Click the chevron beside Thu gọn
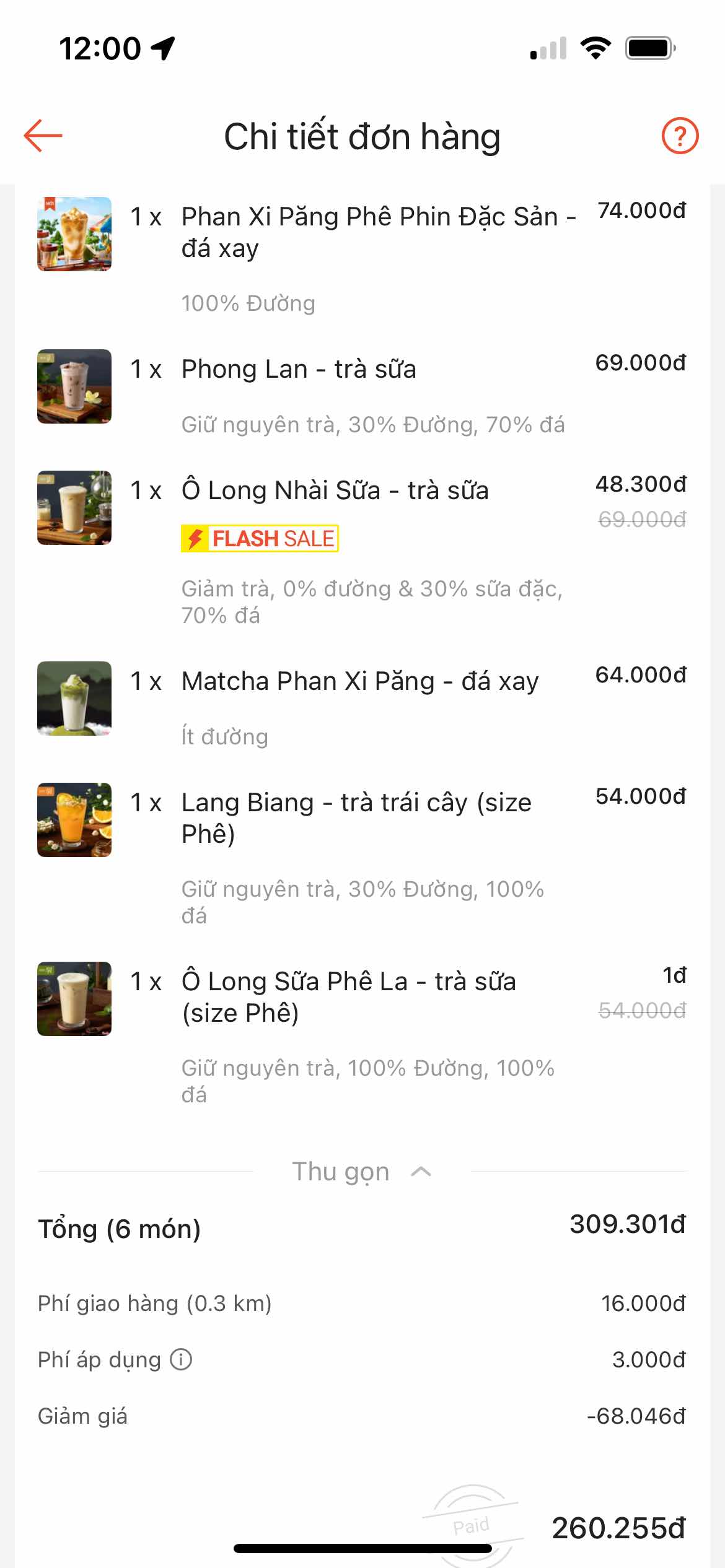Screen dimensions: 725x1568 click(x=421, y=1172)
